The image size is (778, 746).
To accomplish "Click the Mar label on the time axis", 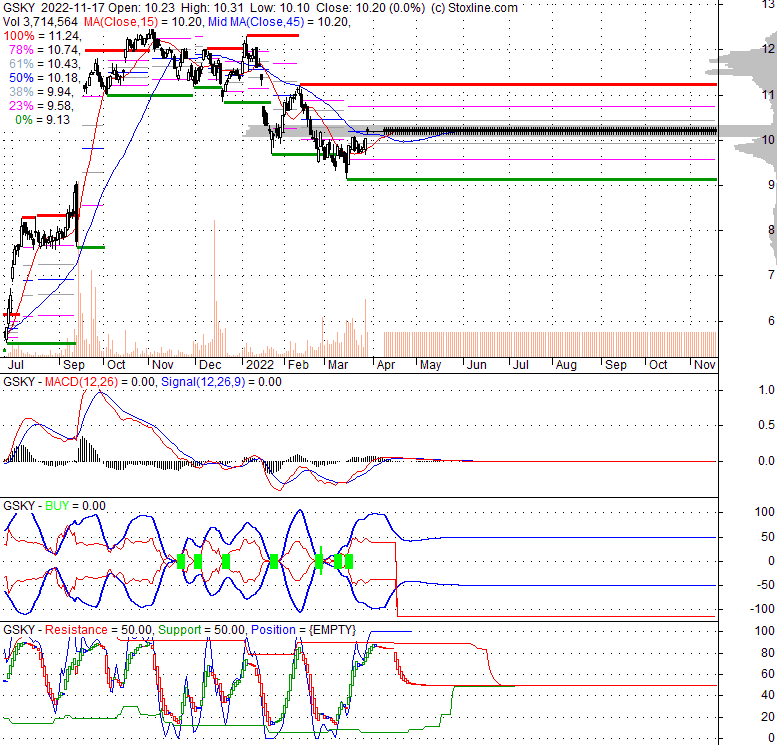I will click(x=338, y=365).
